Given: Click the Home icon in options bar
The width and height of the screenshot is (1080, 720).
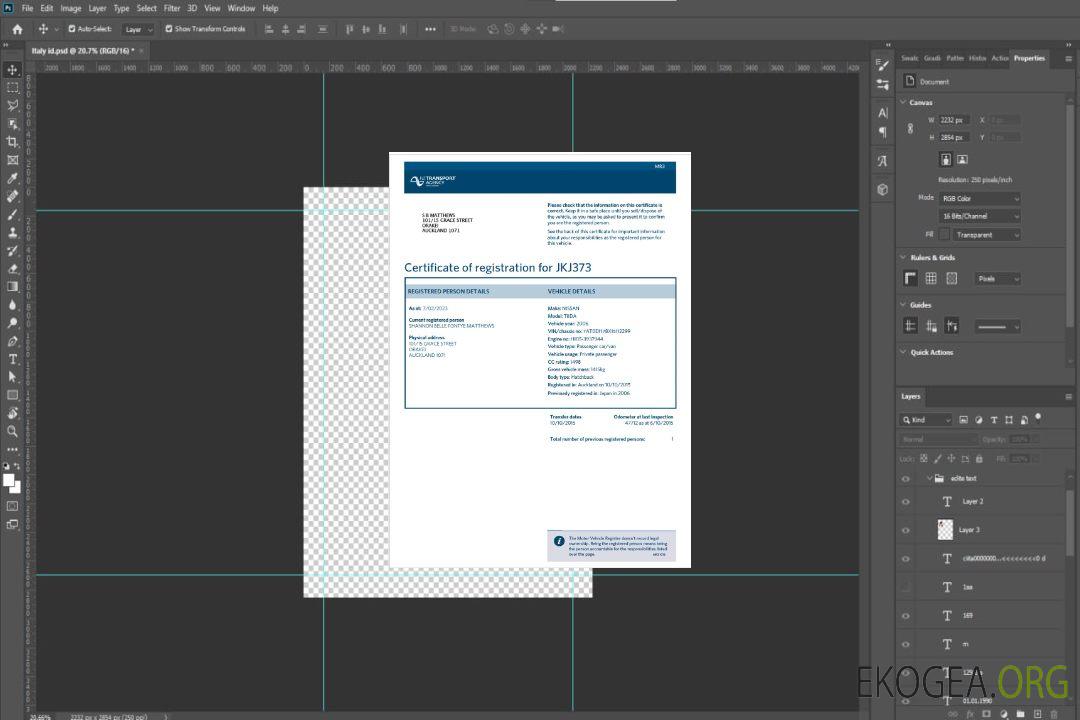Looking at the screenshot, I should click(17, 29).
